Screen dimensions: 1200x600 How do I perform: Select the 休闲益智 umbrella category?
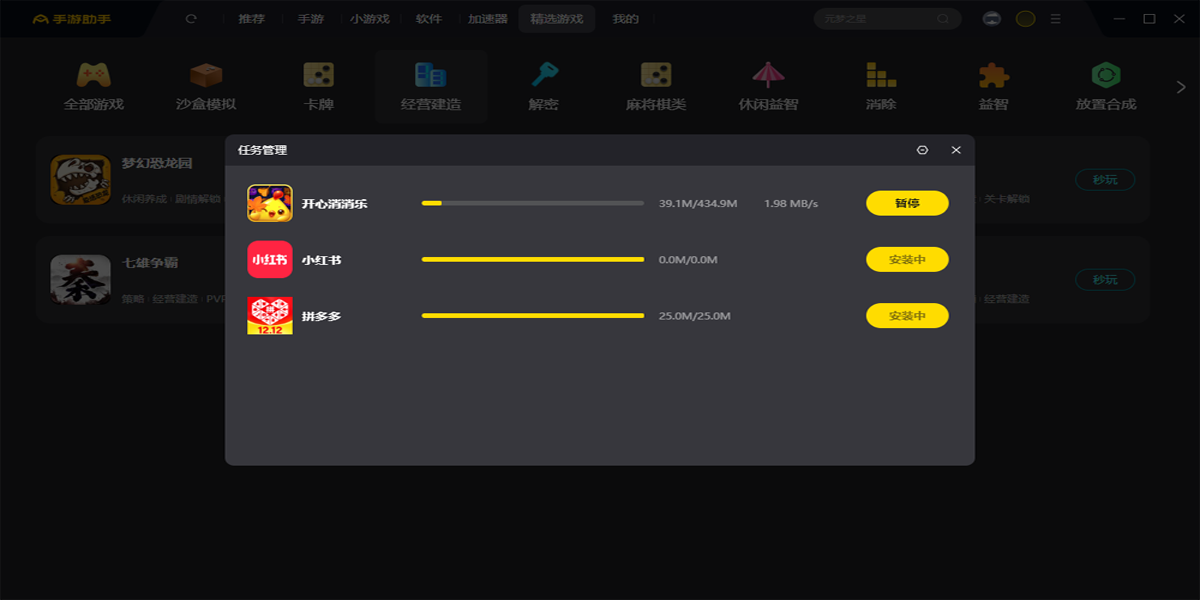click(768, 87)
